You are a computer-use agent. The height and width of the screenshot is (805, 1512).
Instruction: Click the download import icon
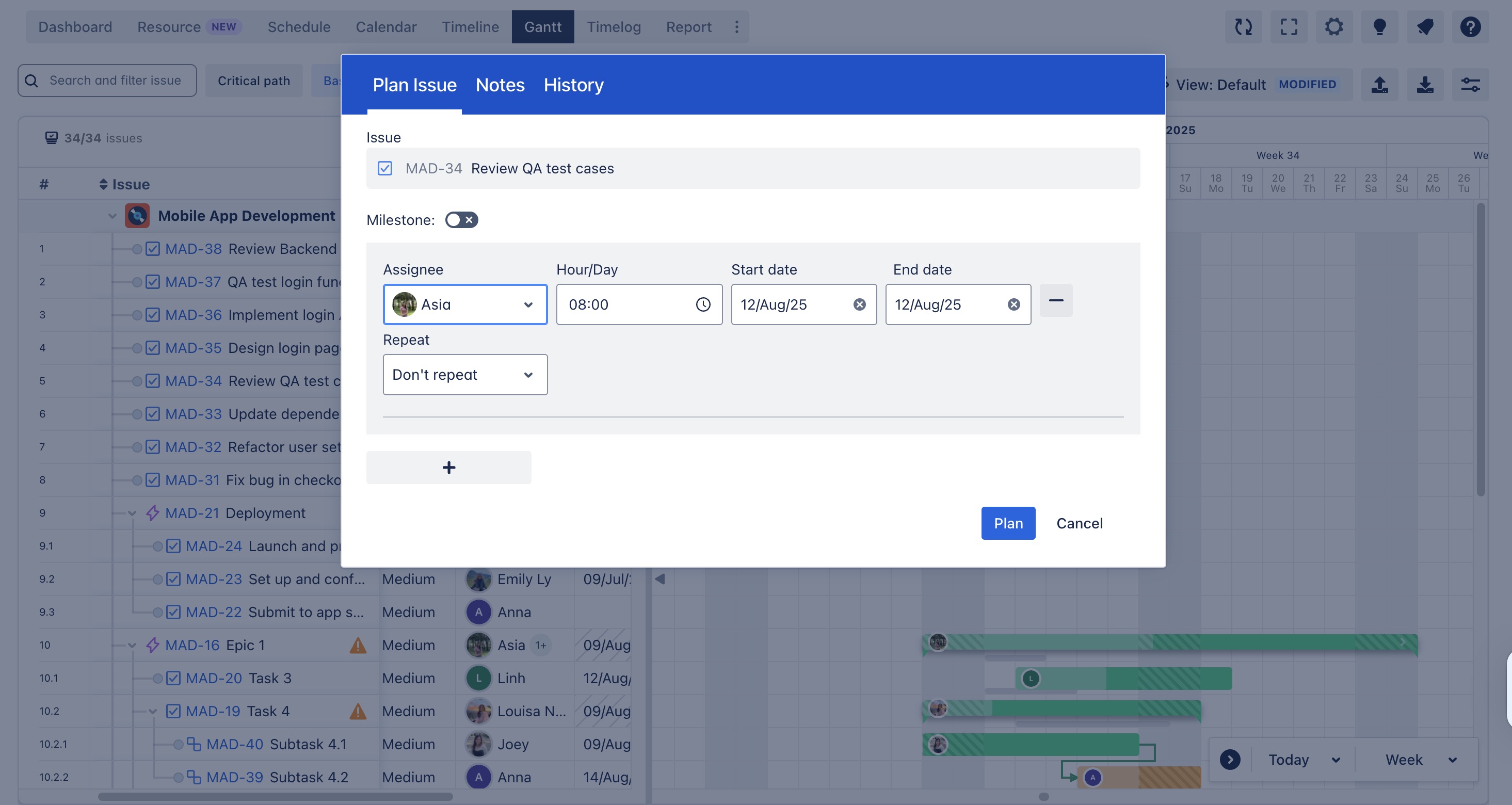(1425, 85)
